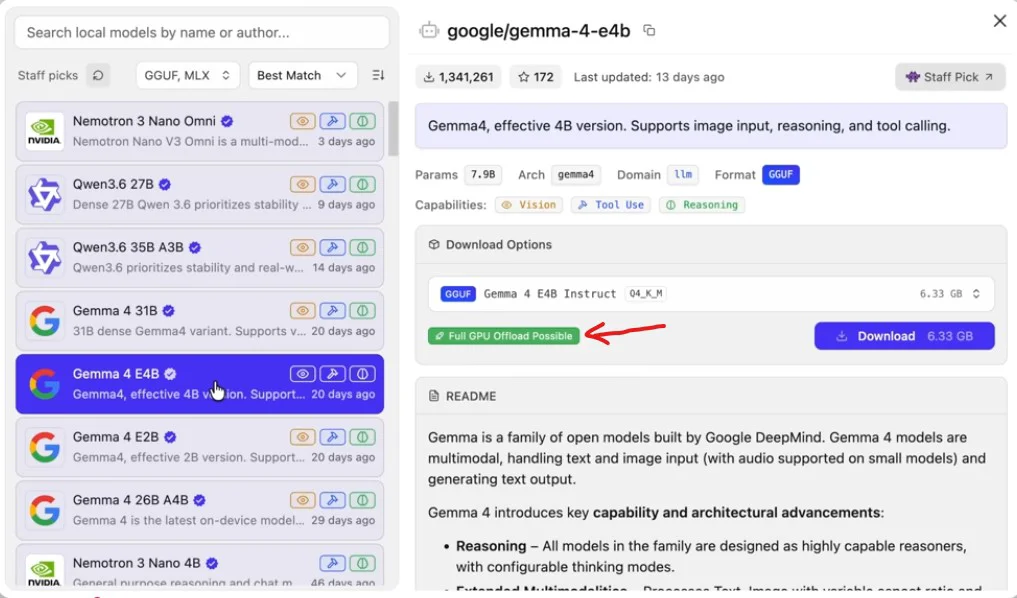The image size is (1017, 598).
Task: Click the Last updated: 13 days ago text
Action: click(649, 77)
